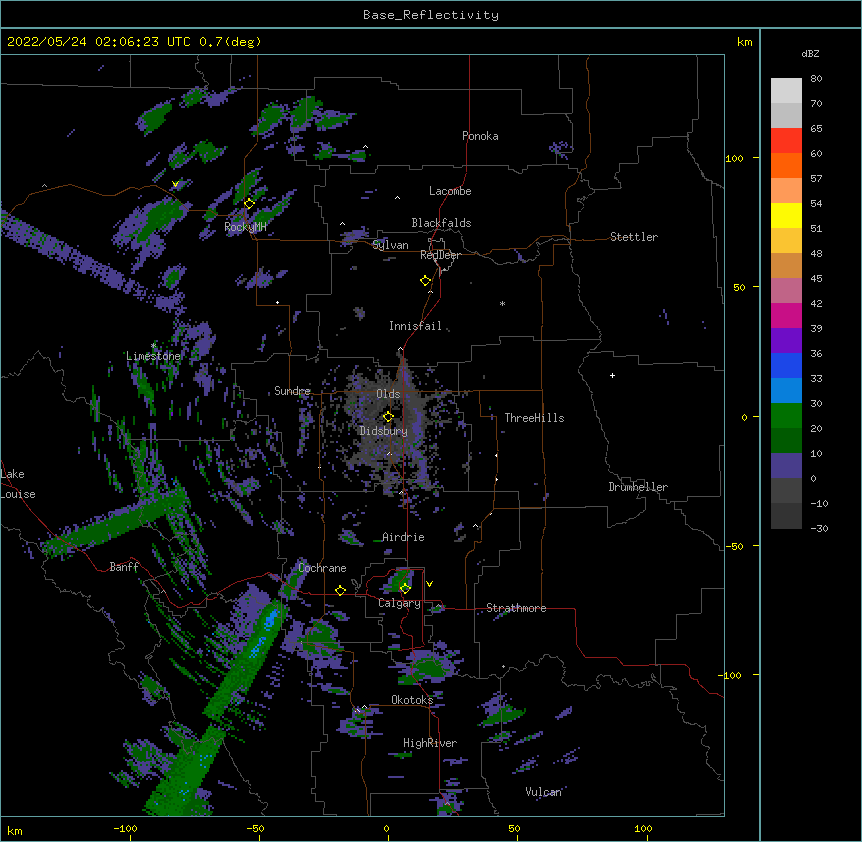The height and width of the screenshot is (842, 862).
Task: Select the purple 36-39 dBZ legend swatch
Action: click(x=786, y=341)
